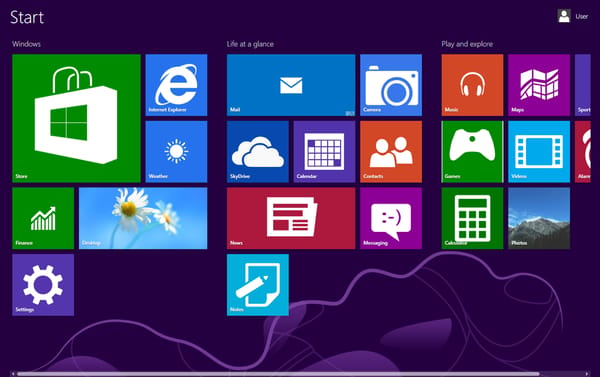
Task: Open the Desktop tile with daisies
Action: [x=143, y=218]
